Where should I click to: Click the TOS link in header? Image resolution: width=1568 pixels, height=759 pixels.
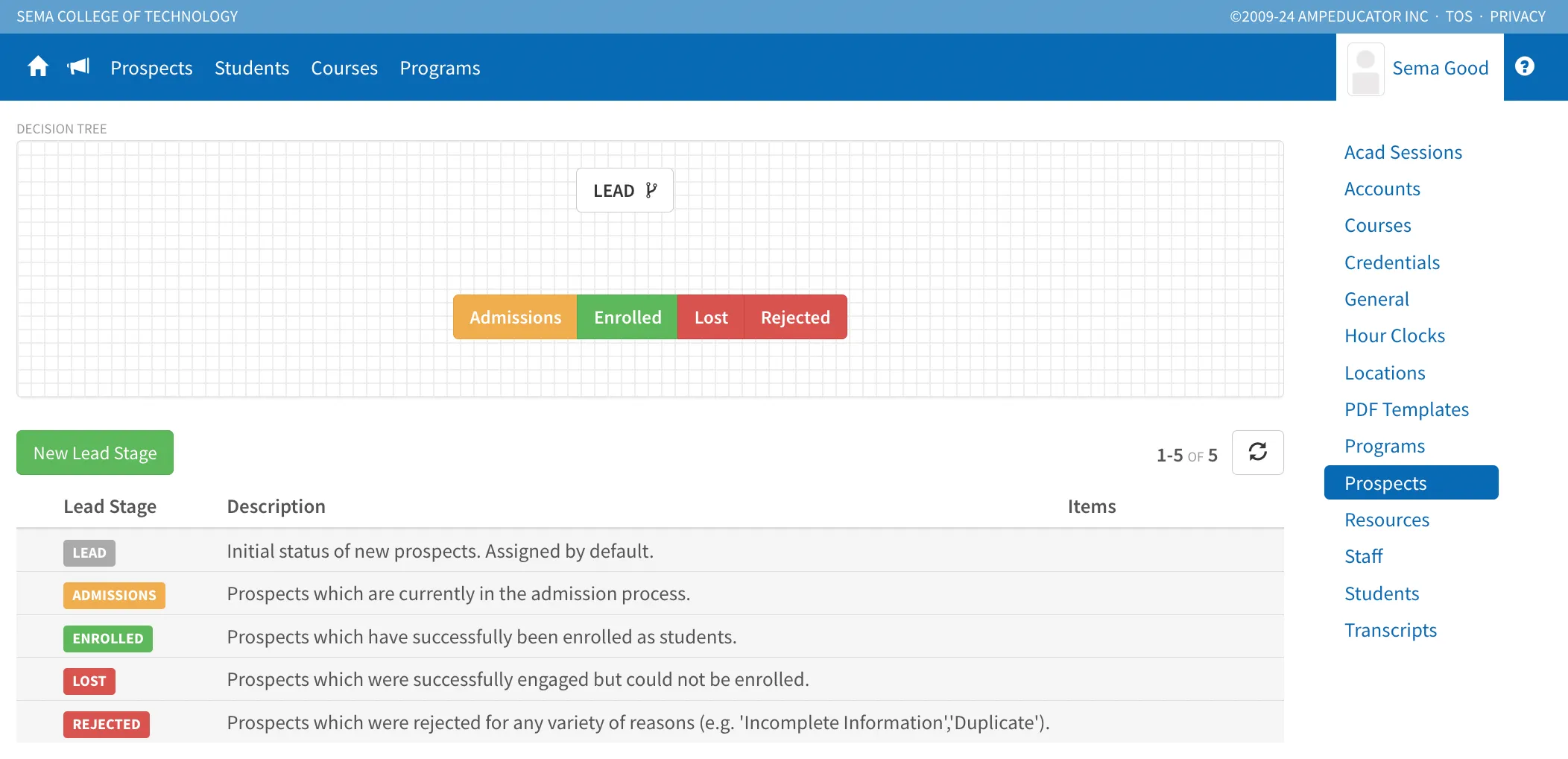pyautogui.click(x=1458, y=16)
